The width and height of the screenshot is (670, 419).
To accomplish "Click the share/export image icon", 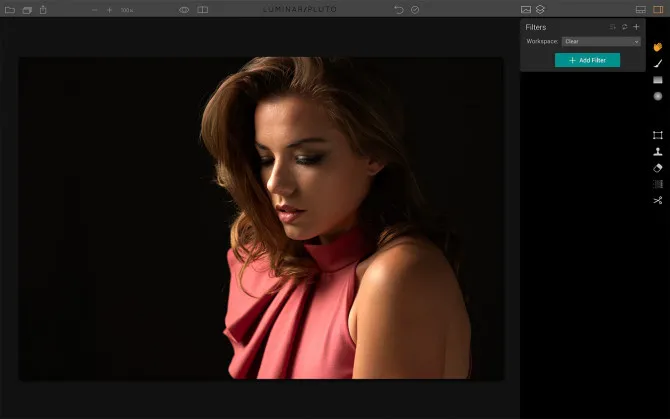I will click(43, 10).
